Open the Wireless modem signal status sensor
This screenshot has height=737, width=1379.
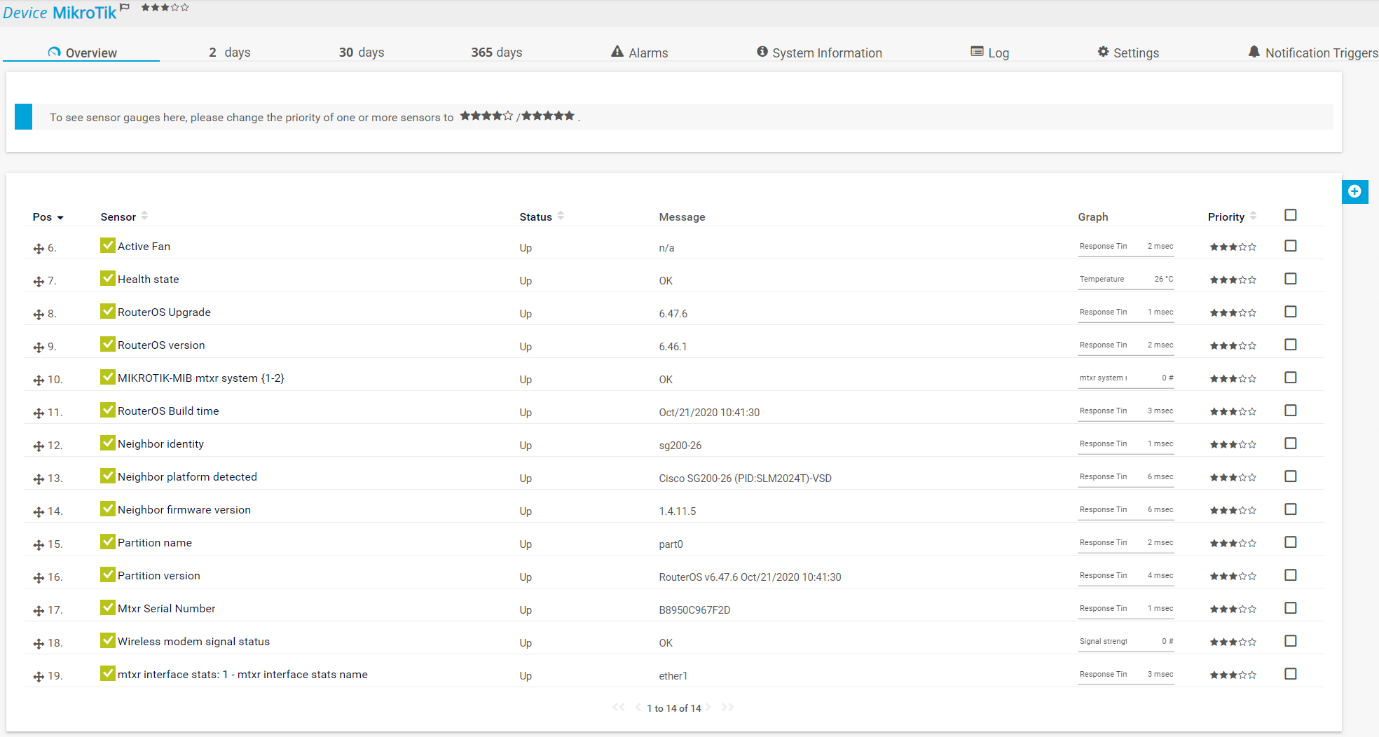pyautogui.click(x=193, y=642)
